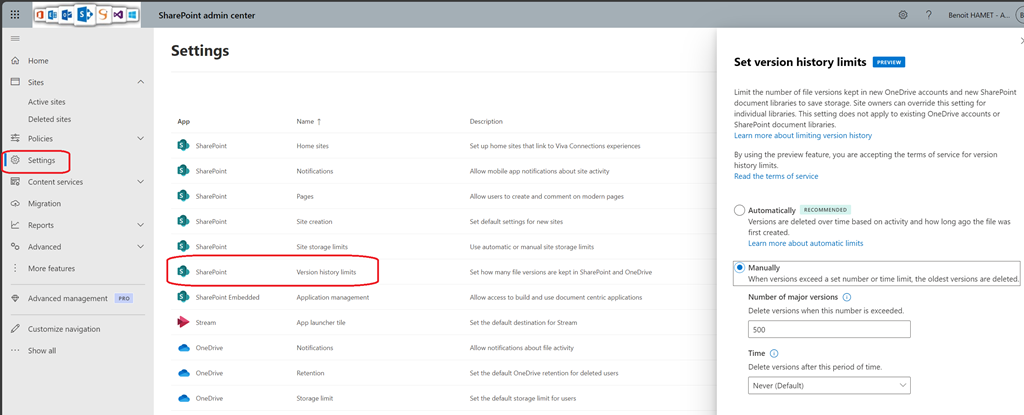Select the Manually radio button
Screen dimensions: 1024x415
[740, 268]
